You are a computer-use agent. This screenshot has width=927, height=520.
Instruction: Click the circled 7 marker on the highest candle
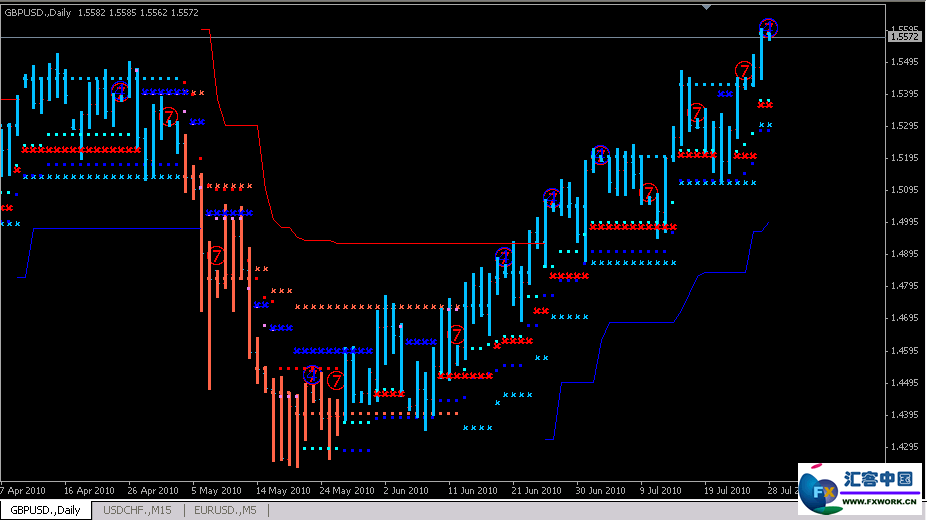coord(768,27)
